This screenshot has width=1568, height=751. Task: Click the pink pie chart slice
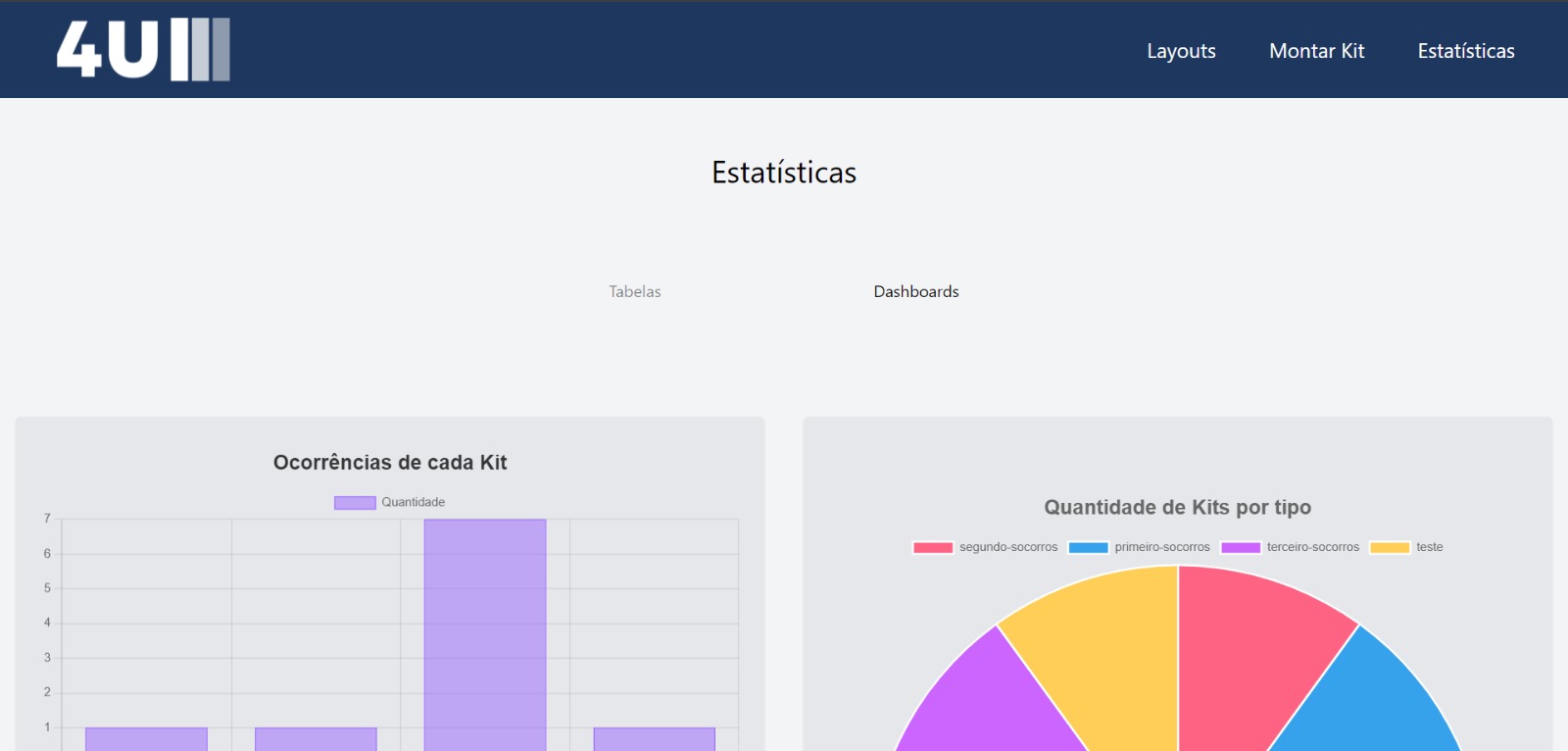pyautogui.click(x=1245, y=657)
